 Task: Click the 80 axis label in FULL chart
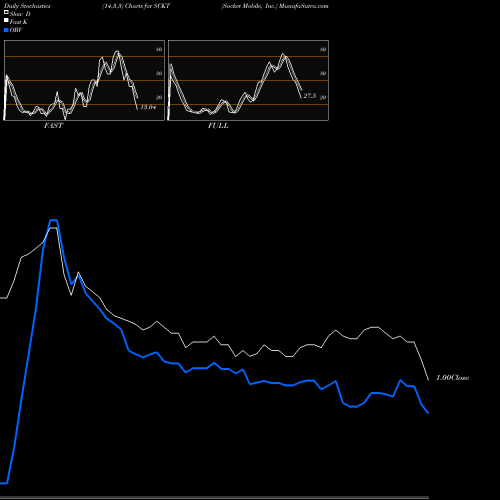323,49
